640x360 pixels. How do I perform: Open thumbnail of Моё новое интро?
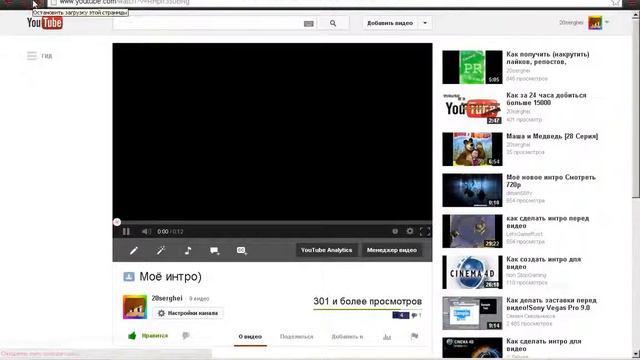click(x=472, y=190)
